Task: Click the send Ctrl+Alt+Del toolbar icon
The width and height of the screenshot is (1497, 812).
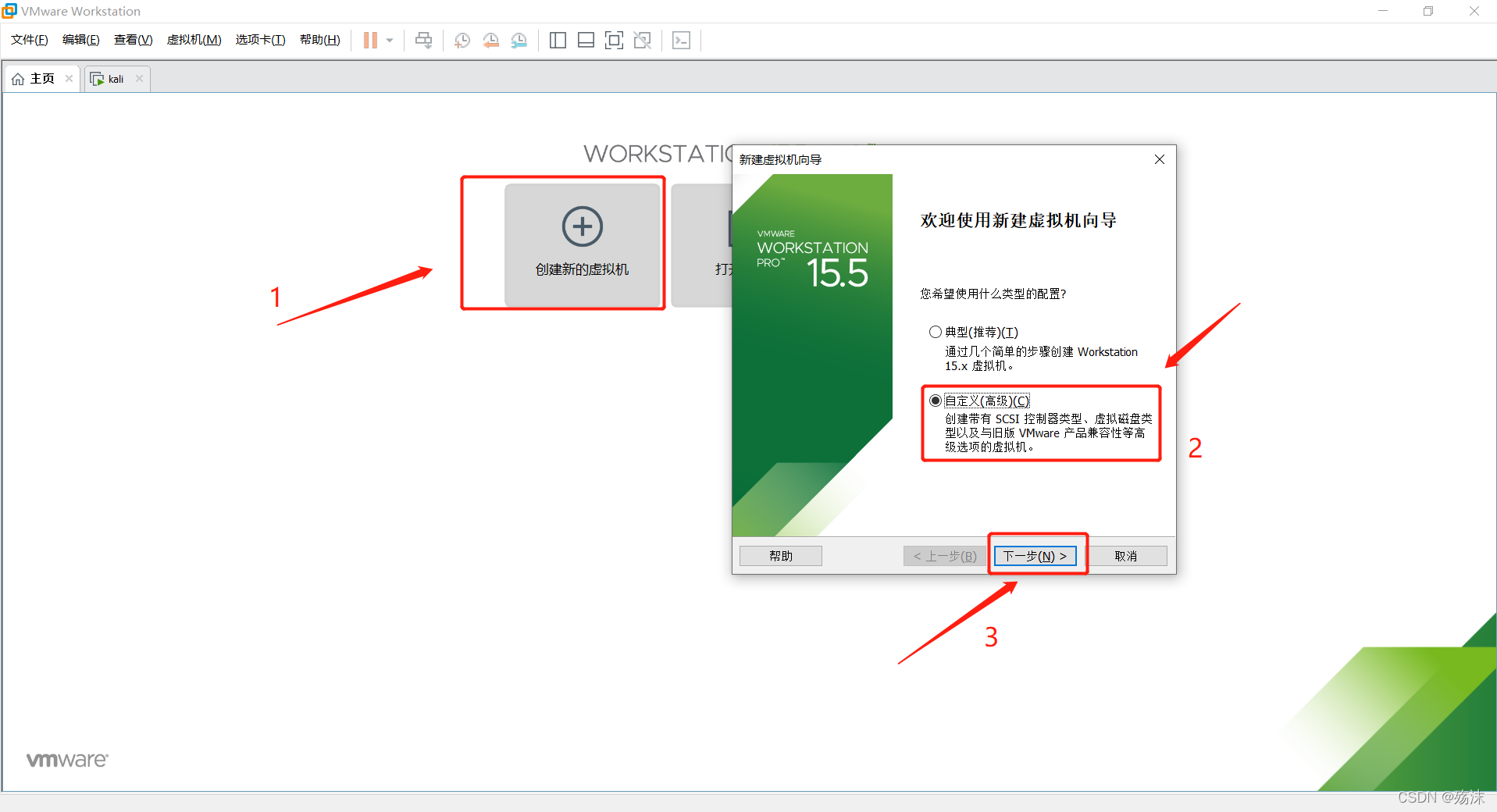Action: point(423,41)
